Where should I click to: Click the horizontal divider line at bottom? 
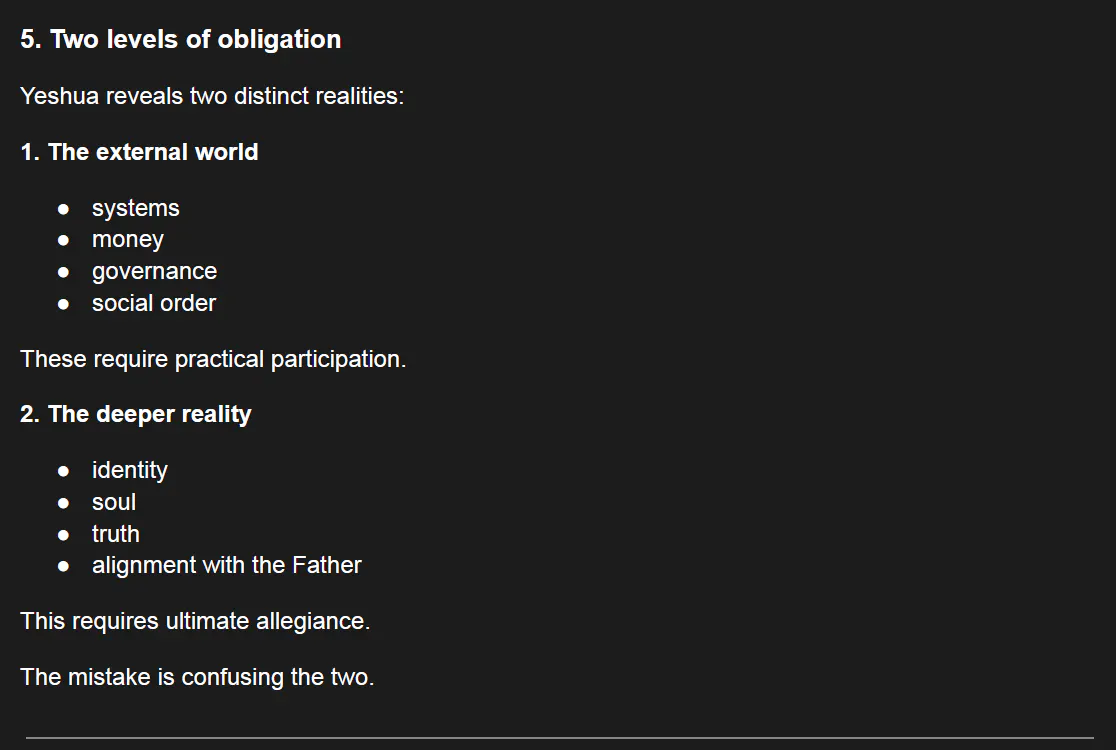click(x=558, y=738)
